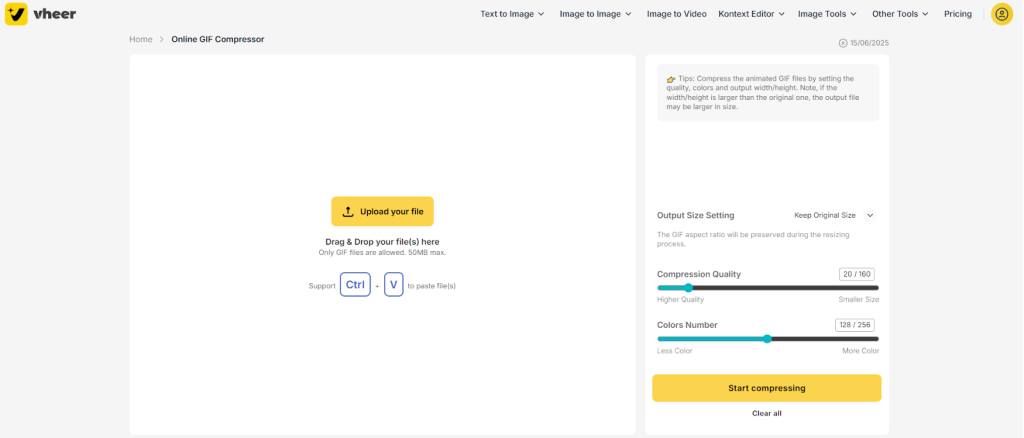Click the Clear all link
Image resolution: width=1024 pixels, height=438 pixels.
pyautogui.click(x=767, y=413)
